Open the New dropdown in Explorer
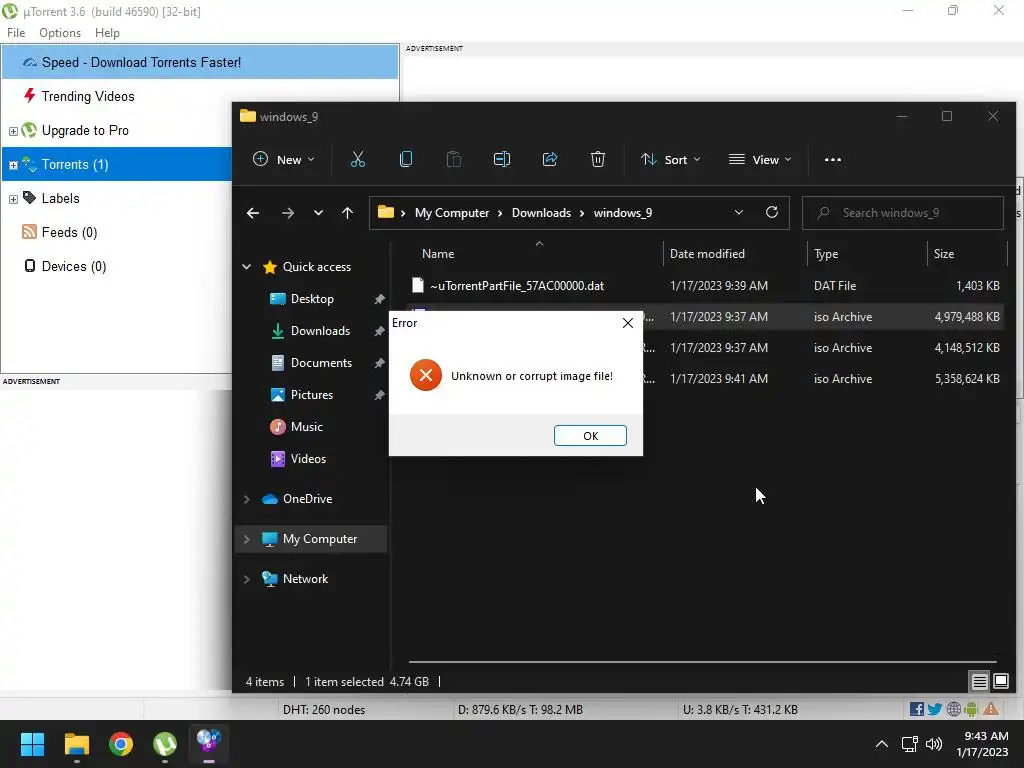1024x768 pixels. (x=284, y=159)
